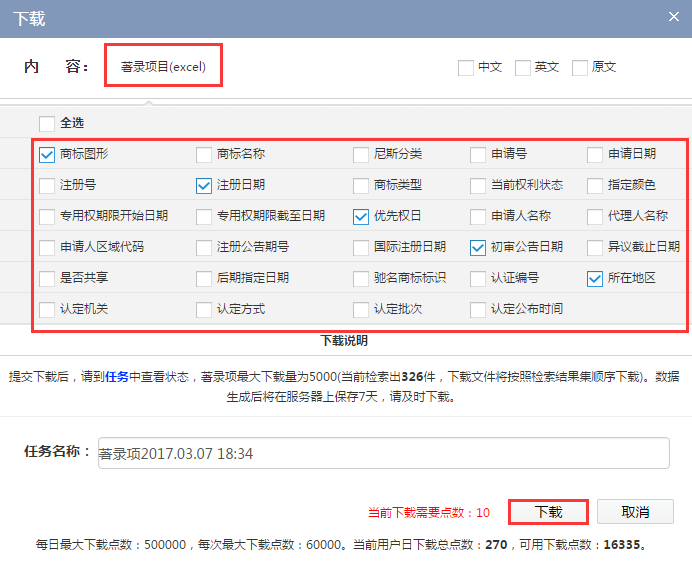This screenshot has height=570, width=692.
Task: Check the 驰名商标标识 checkbox
Action: (361, 278)
